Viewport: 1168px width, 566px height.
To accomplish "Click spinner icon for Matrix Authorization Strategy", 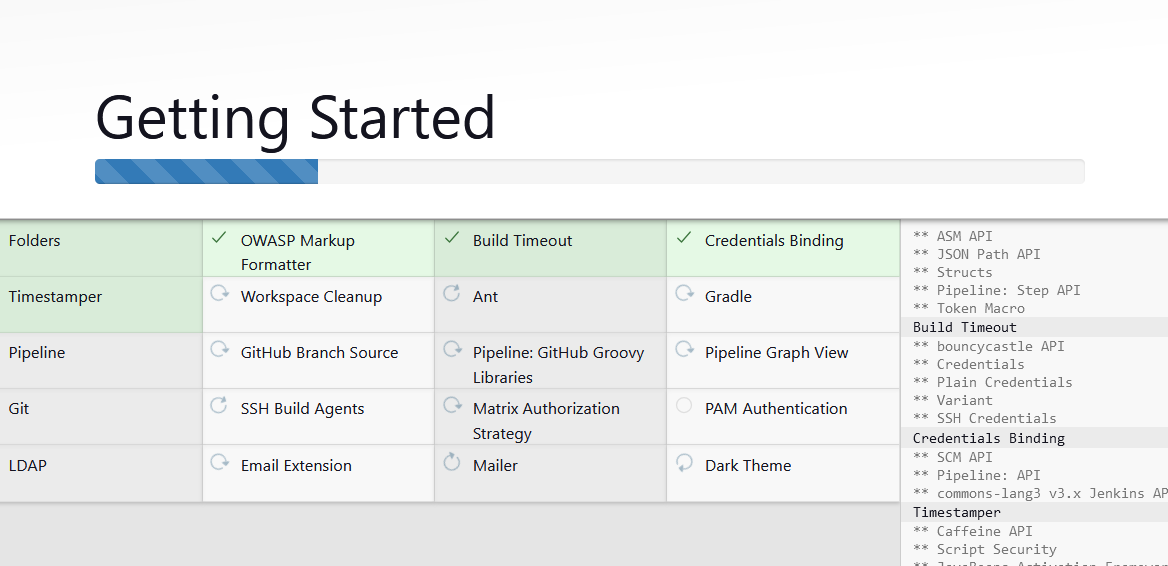I will coord(452,405).
